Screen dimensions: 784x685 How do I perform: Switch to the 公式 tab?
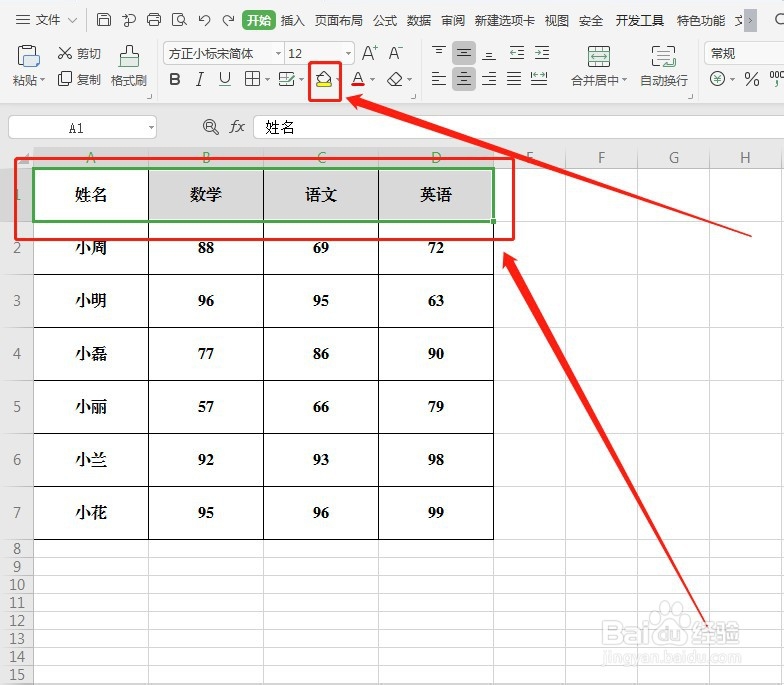tap(385, 20)
